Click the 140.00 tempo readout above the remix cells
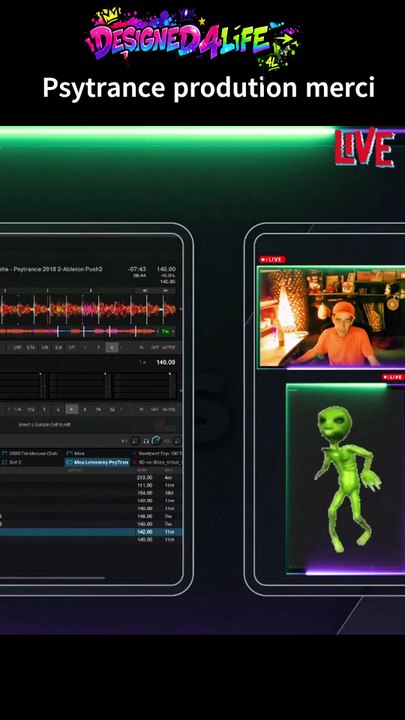Image resolution: width=405 pixels, height=720 pixels. [x=165, y=362]
